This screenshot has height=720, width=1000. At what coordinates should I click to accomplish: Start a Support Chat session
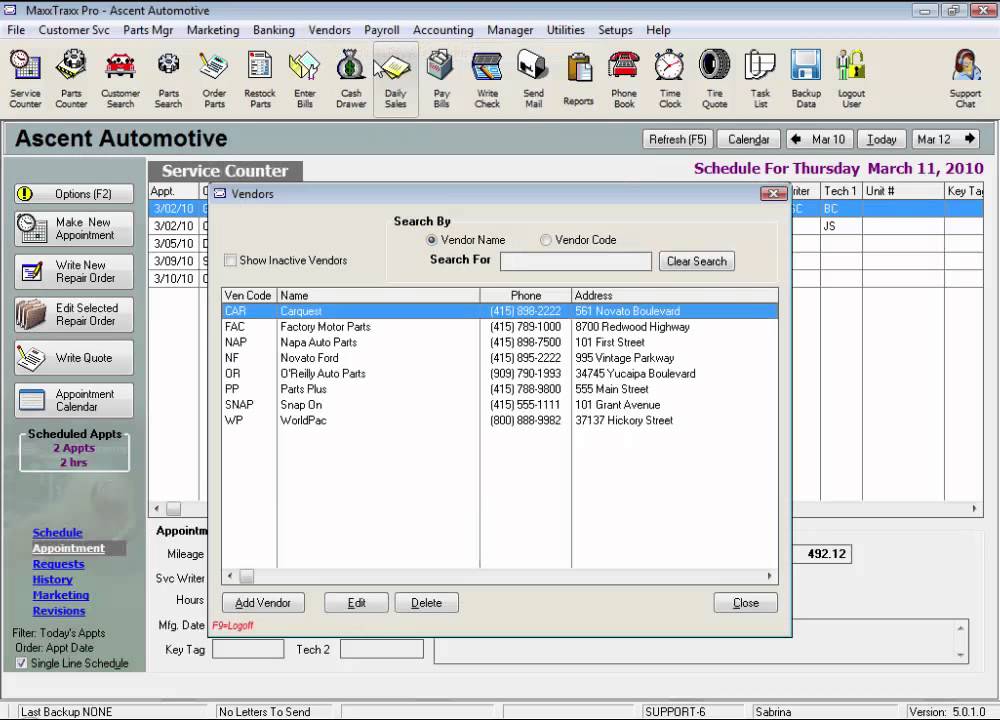[x=965, y=79]
